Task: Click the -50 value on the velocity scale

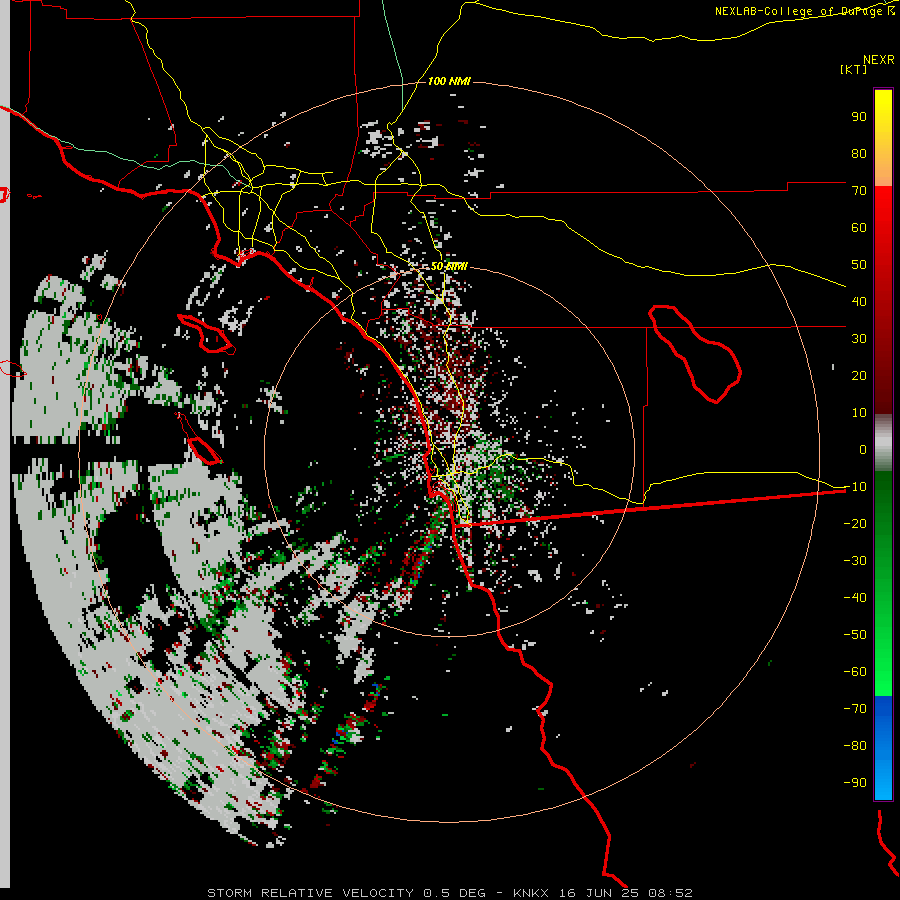Action: [x=855, y=635]
